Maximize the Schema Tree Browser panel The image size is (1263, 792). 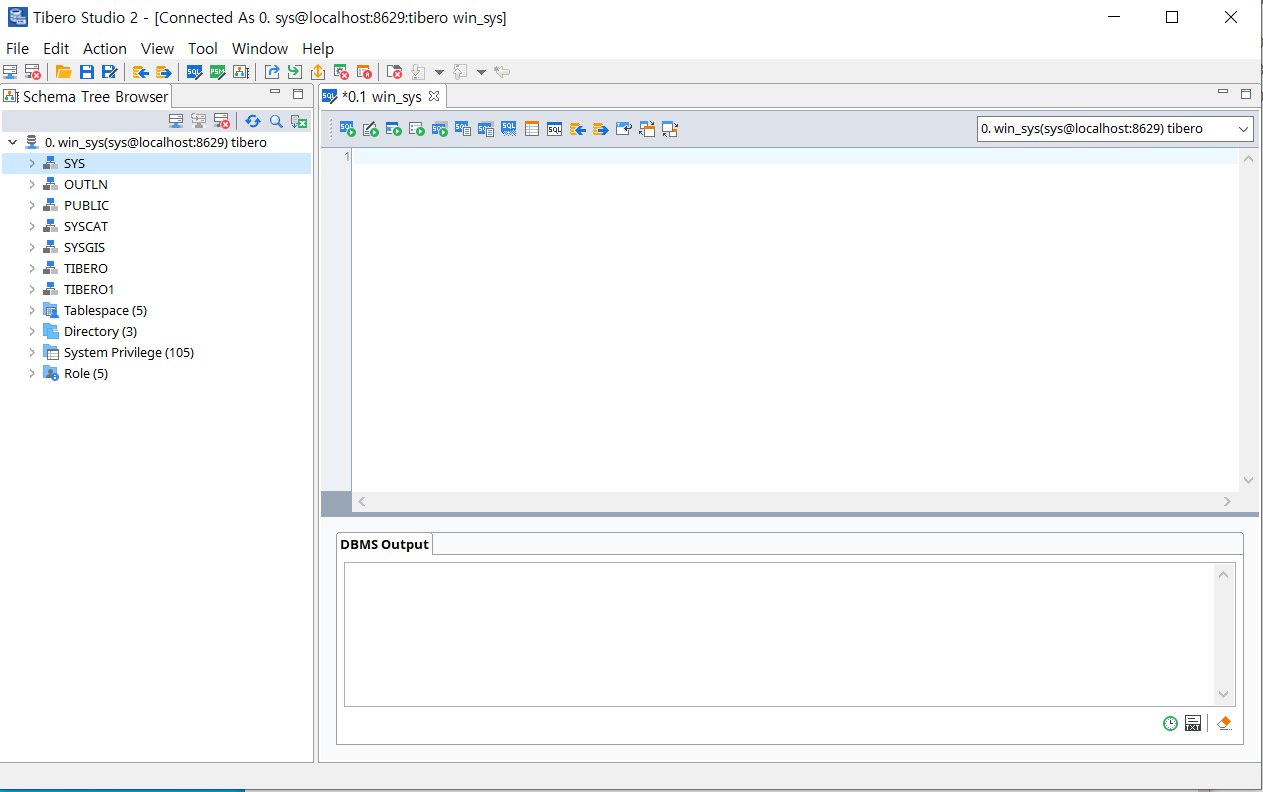click(297, 93)
